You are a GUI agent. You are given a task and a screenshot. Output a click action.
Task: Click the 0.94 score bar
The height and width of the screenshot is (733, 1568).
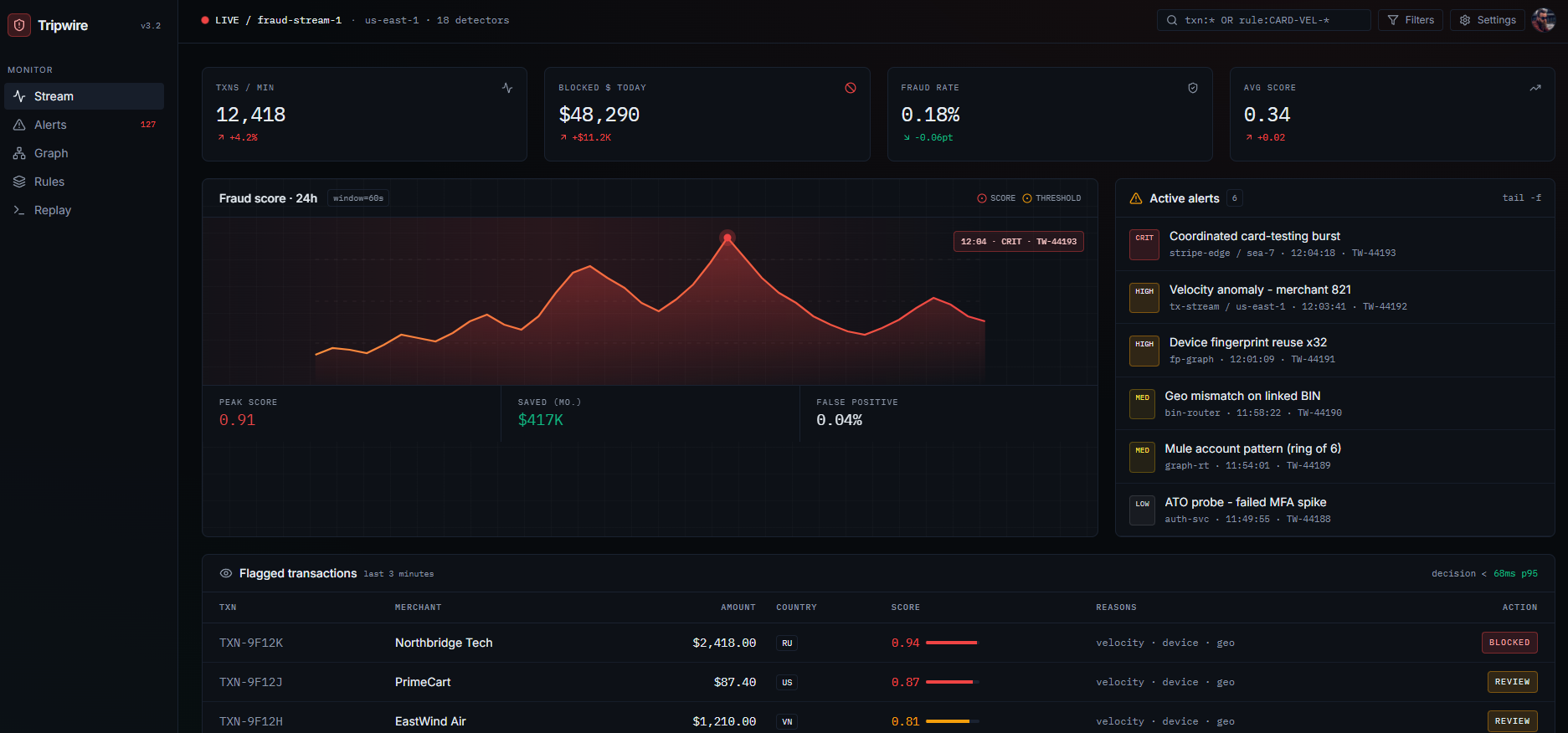point(953,643)
